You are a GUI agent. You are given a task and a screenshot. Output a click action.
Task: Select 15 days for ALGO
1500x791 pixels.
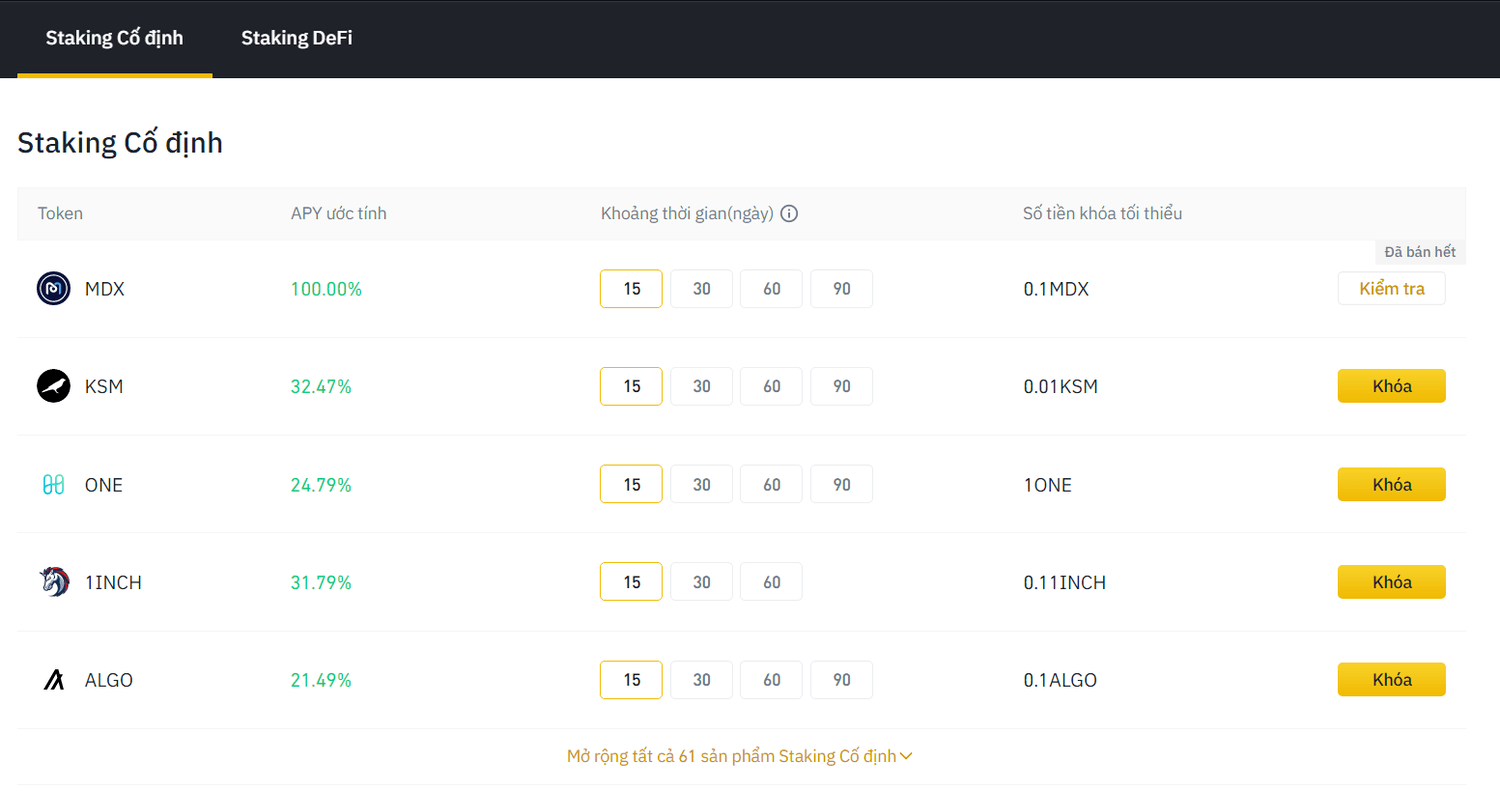click(x=631, y=680)
